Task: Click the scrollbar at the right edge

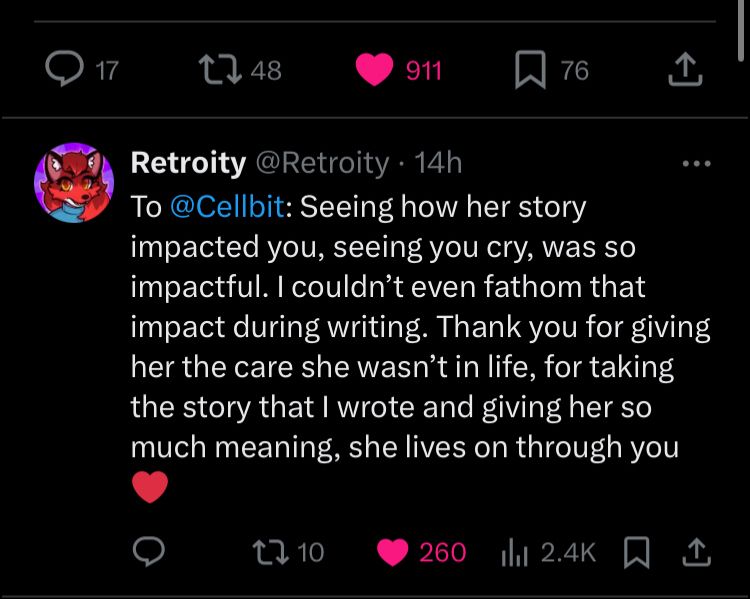Action: (738, 30)
